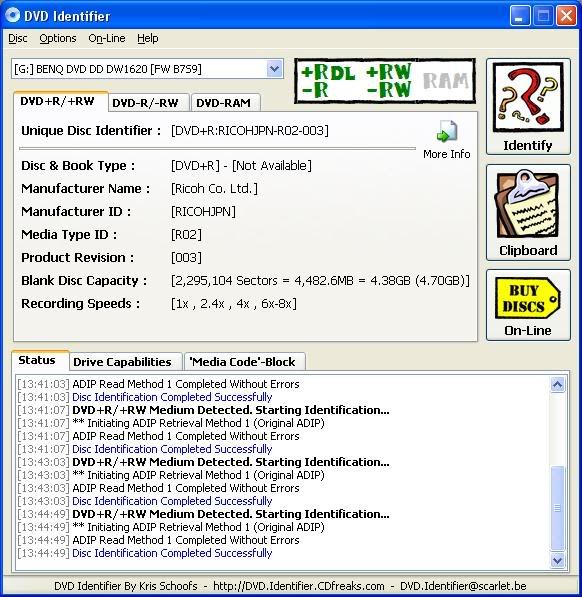The image size is (582, 597).
Task: Click the status log scroll down arrow
Action: pyautogui.click(x=558, y=560)
